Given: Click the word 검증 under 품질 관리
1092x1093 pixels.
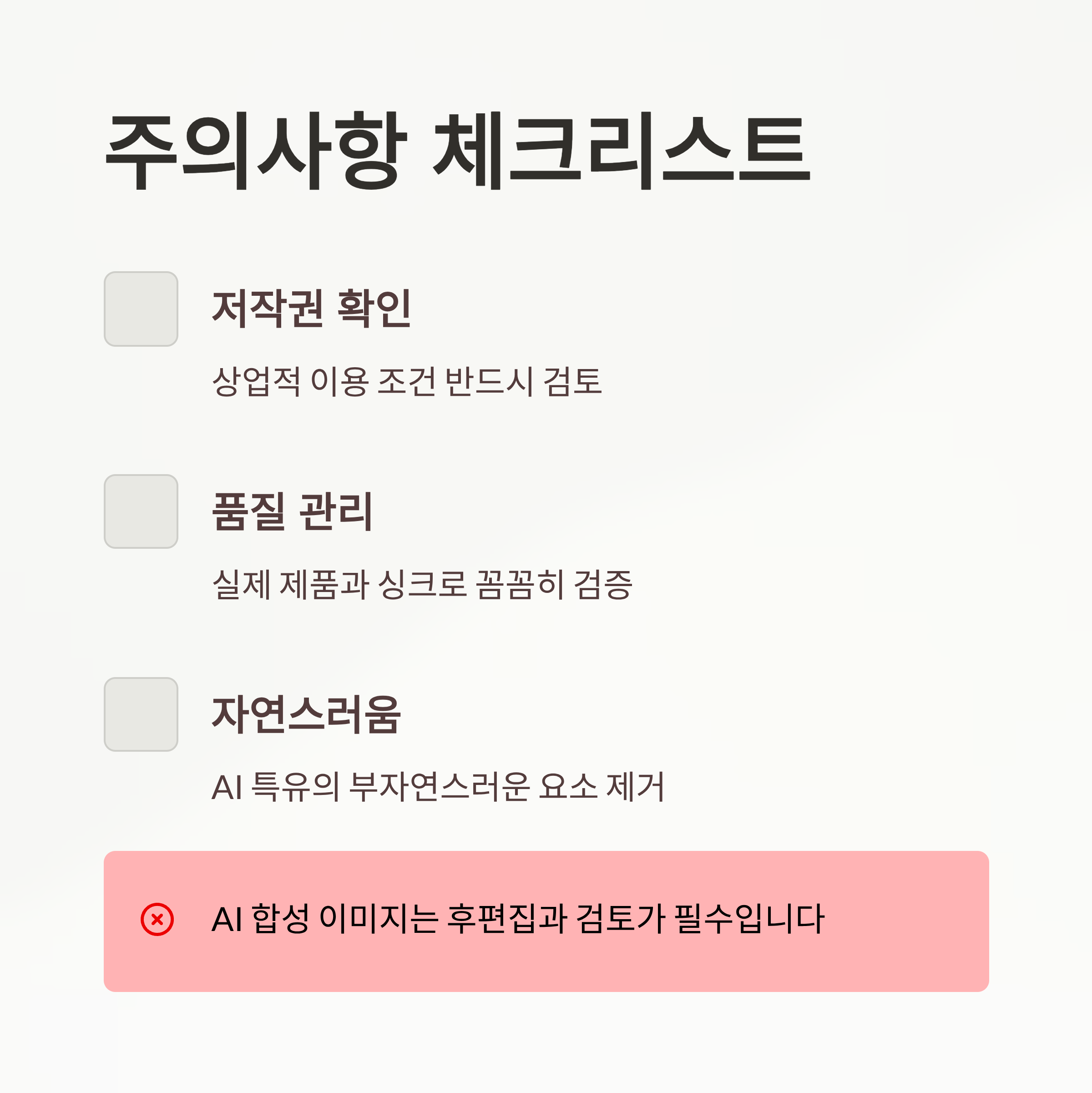Looking at the screenshot, I should pyautogui.click(x=603, y=584).
